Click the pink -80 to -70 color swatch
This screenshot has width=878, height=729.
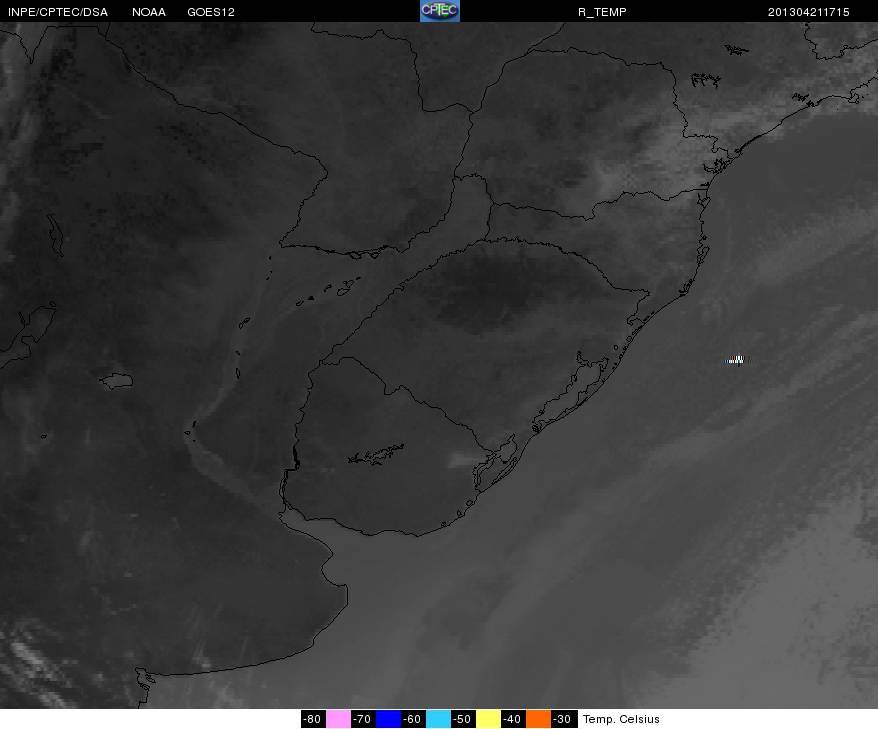(338, 719)
